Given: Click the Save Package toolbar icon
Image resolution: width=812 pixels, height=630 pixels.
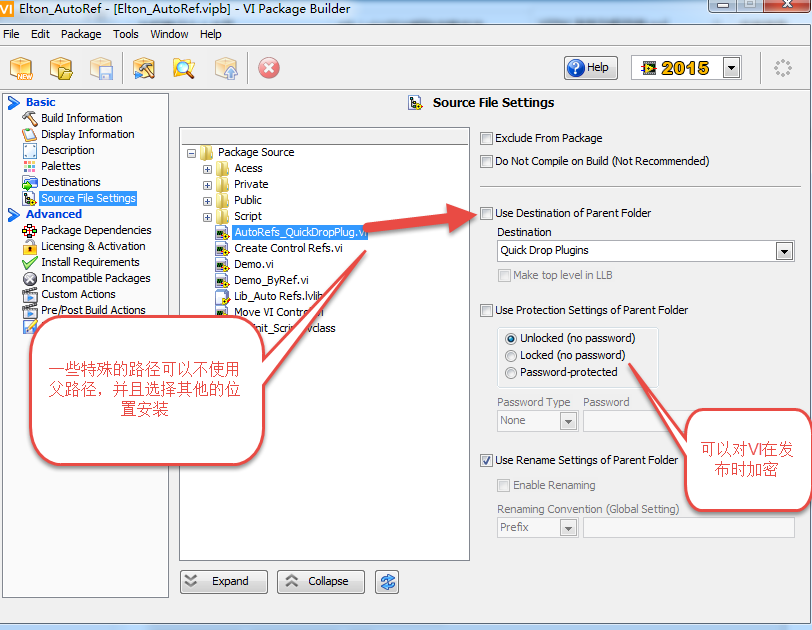Looking at the screenshot, I should [x=102, y=68].
